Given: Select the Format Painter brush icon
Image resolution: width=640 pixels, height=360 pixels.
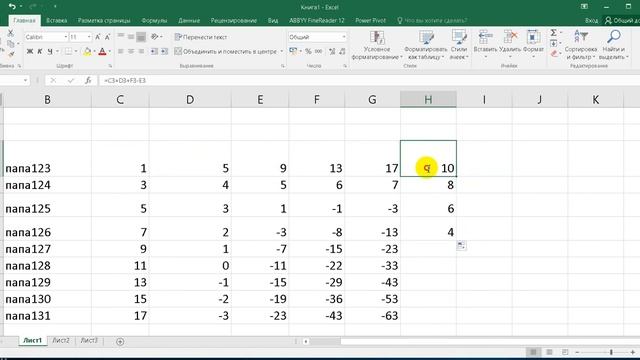Looking at the screenshot, I should [x=11, y=54].
